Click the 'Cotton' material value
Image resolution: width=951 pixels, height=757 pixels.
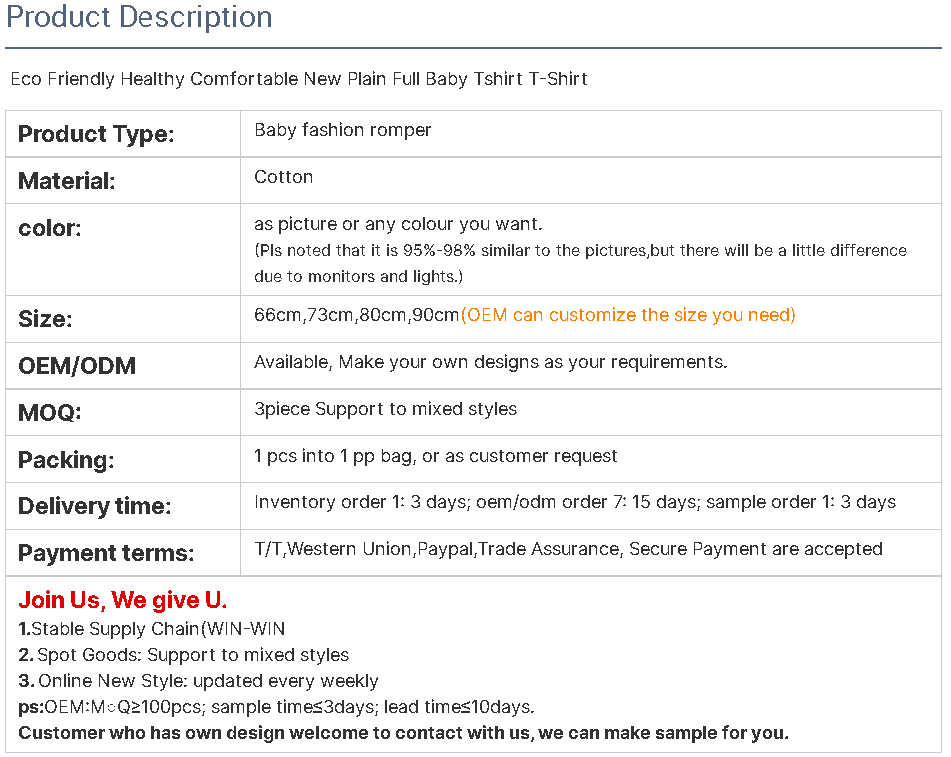pyautogui.click(x=284, y=177)
